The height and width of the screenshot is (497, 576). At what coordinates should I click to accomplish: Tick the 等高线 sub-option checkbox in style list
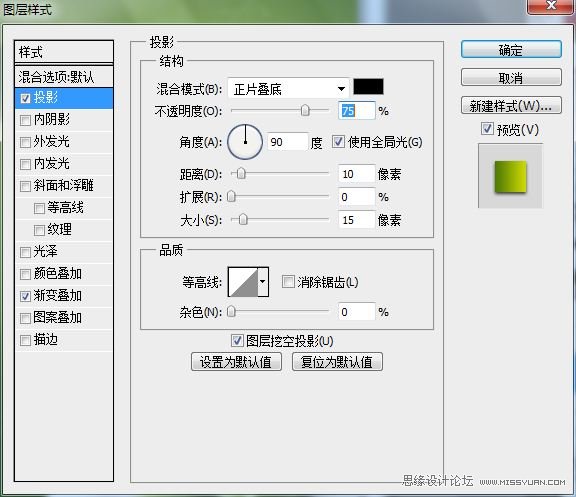pyautogui.click(x=39, y=209)
